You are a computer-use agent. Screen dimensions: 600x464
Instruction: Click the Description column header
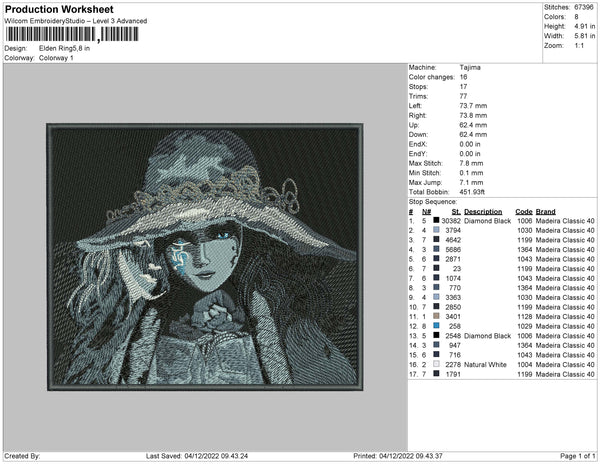pos(483,212)
